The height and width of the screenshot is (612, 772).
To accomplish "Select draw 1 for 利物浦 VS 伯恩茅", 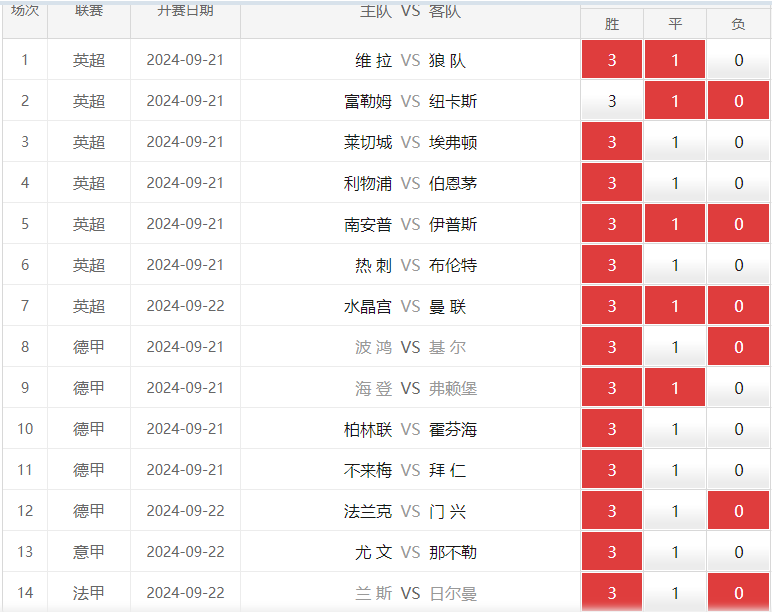I will coord(675,183).
